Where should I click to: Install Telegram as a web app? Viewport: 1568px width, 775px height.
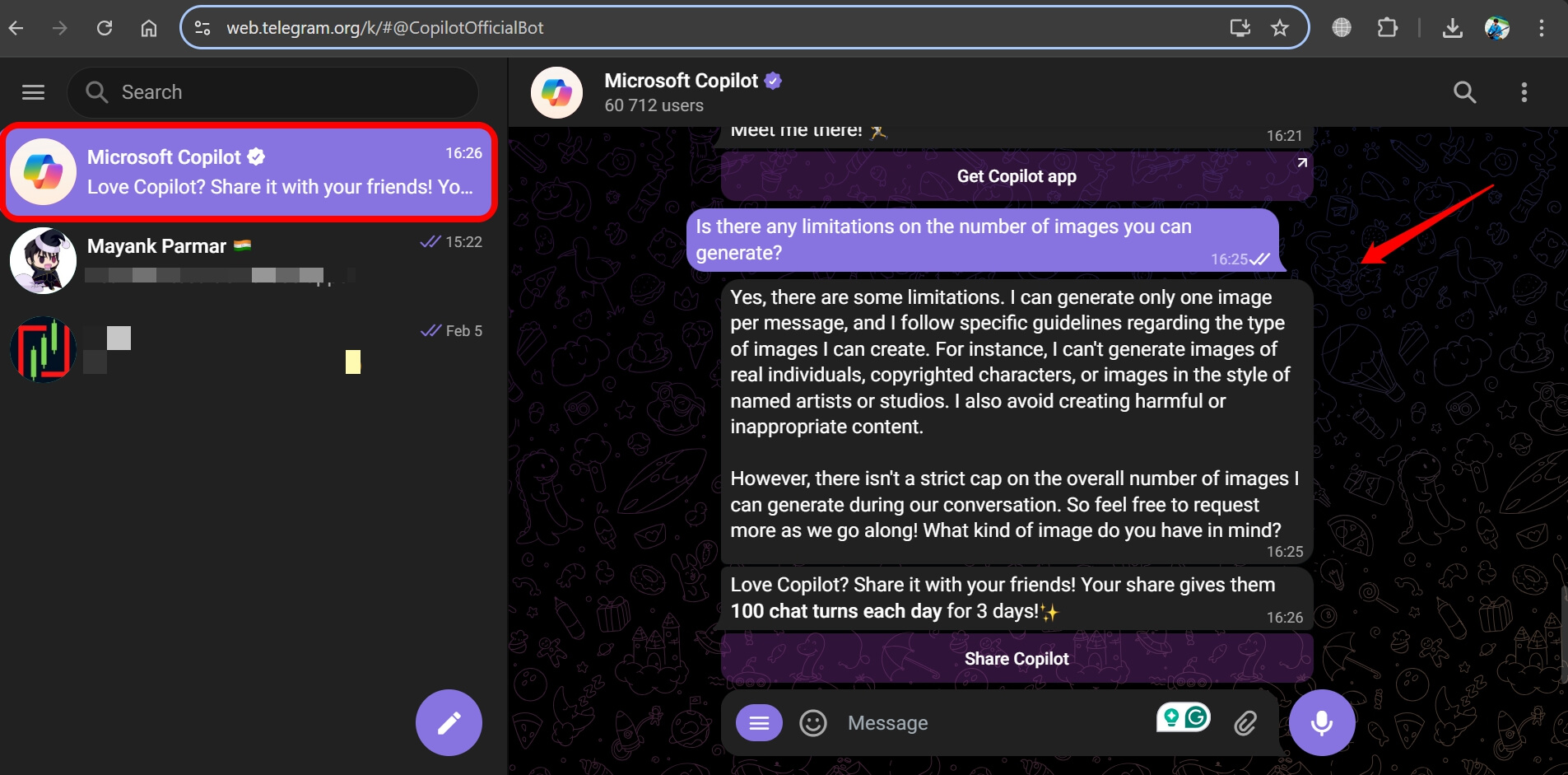pos(1241,27)
